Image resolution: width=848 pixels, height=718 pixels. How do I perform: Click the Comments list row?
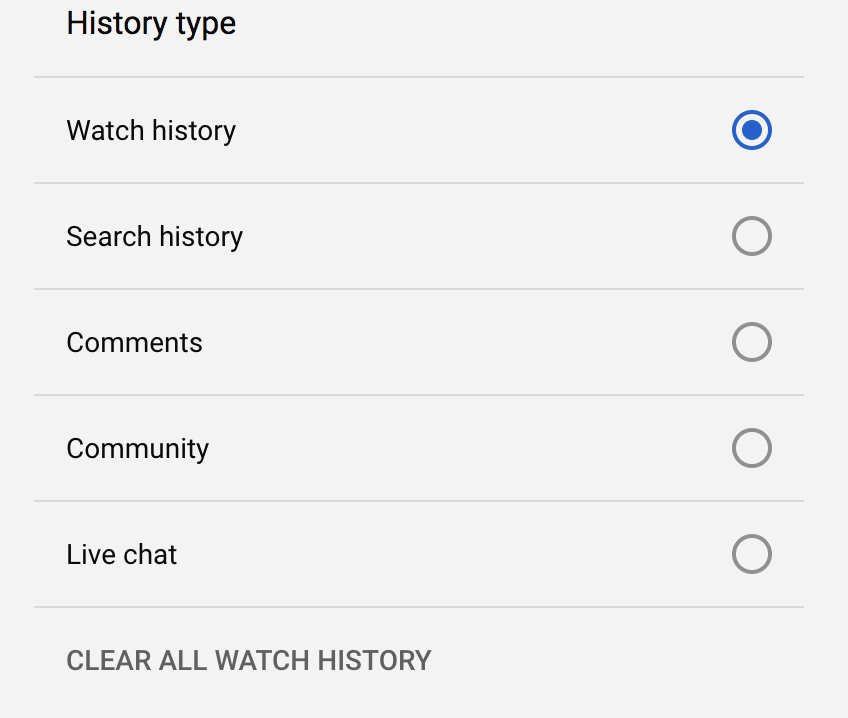pos(134,342)
